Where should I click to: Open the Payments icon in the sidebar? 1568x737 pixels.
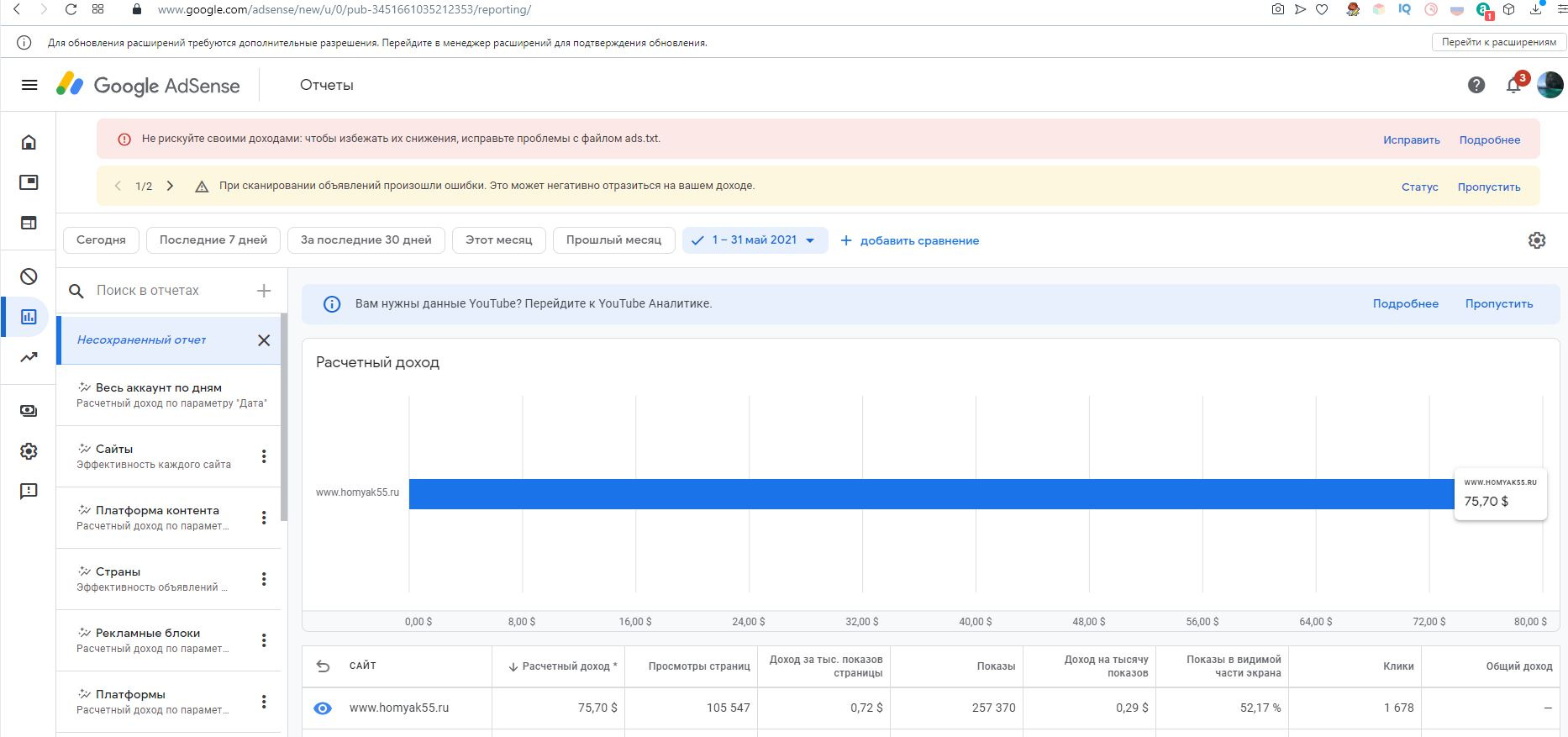tap(29, 411)
